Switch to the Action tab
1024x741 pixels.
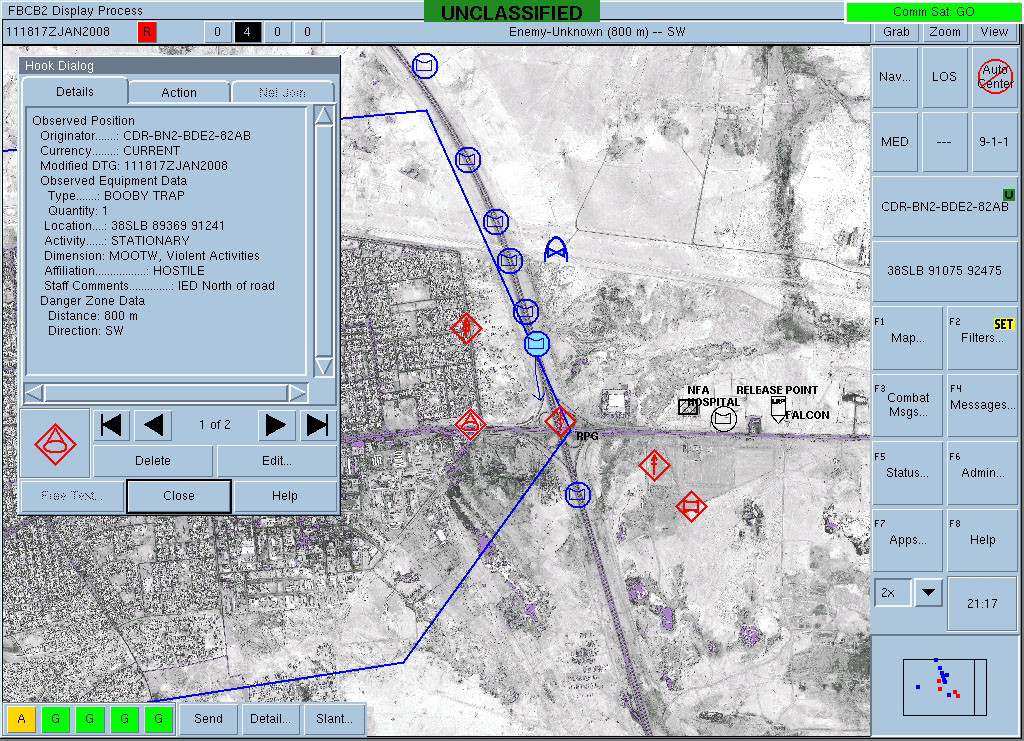pos(178,92)
